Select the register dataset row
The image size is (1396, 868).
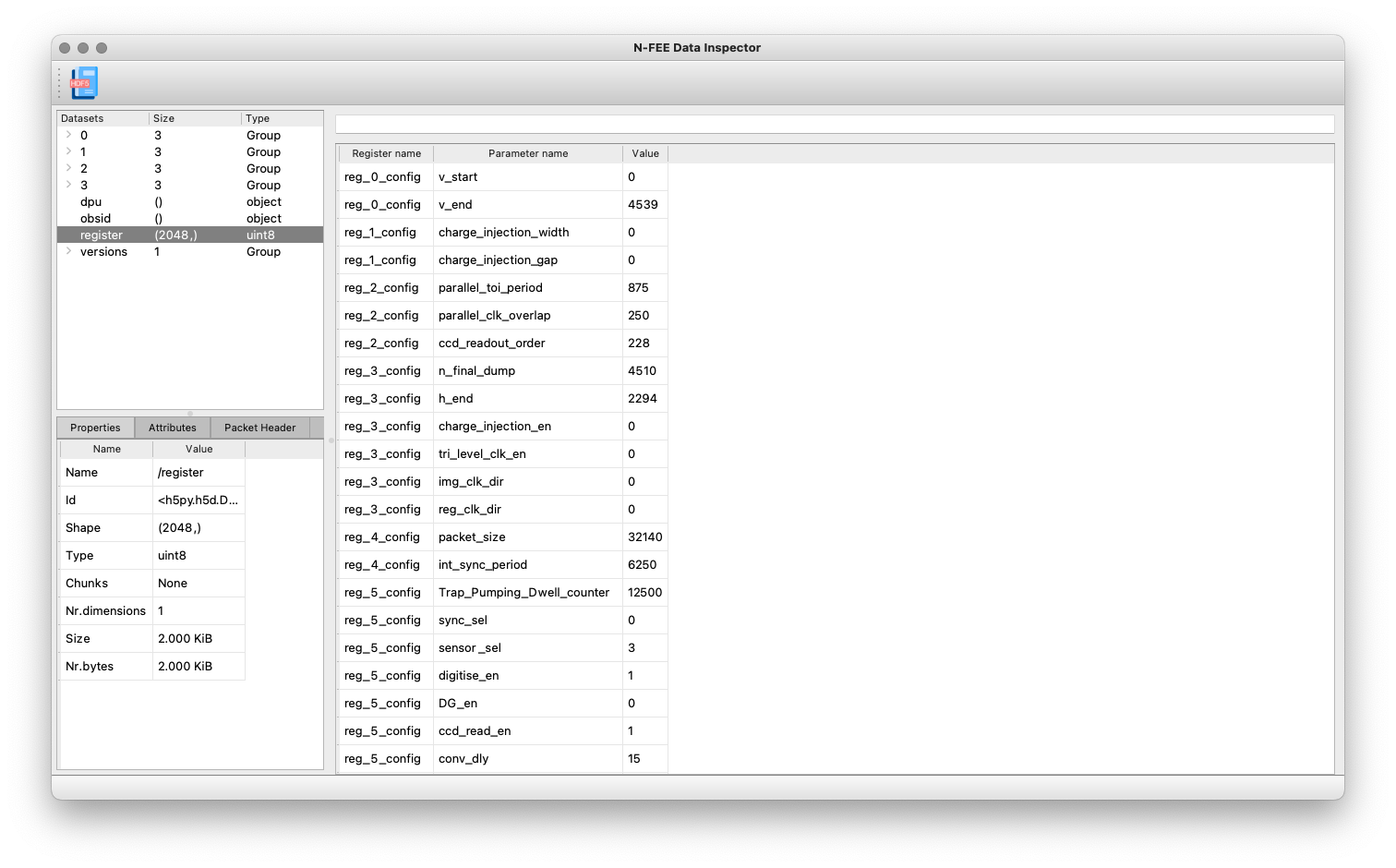coord(190,235)
